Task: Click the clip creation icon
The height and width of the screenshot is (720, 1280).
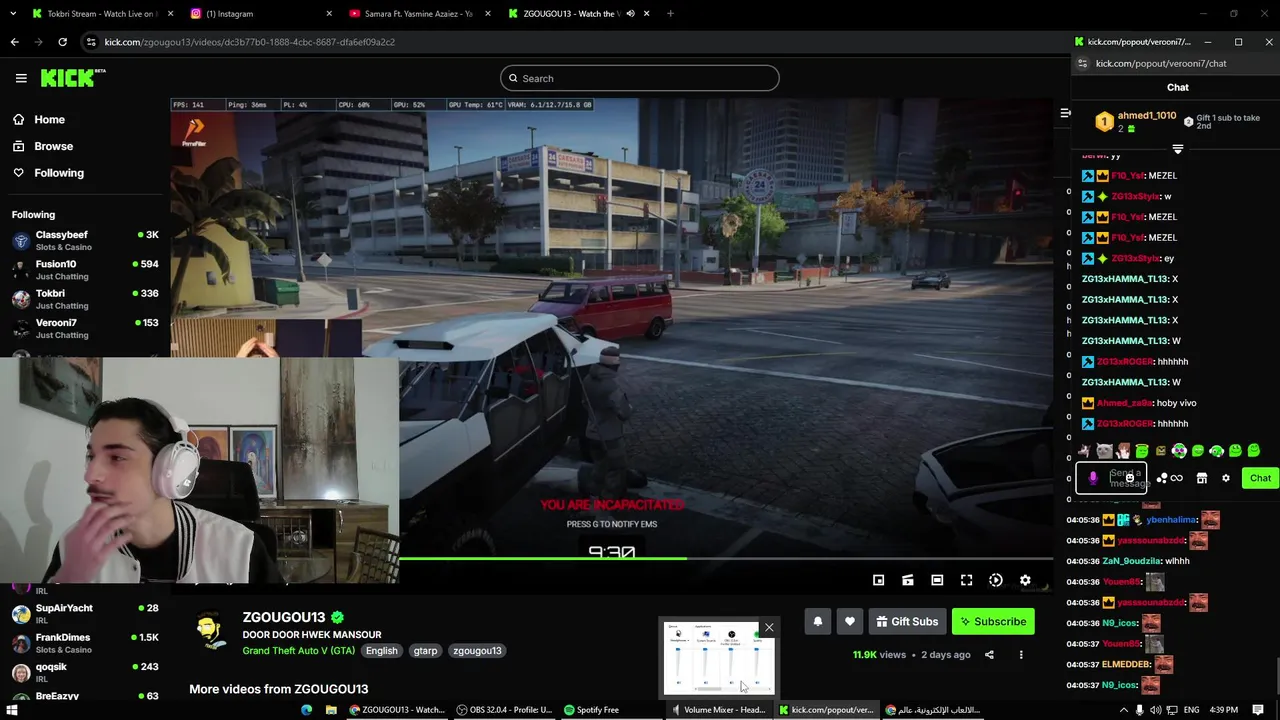Action: [x=907, y=580]
